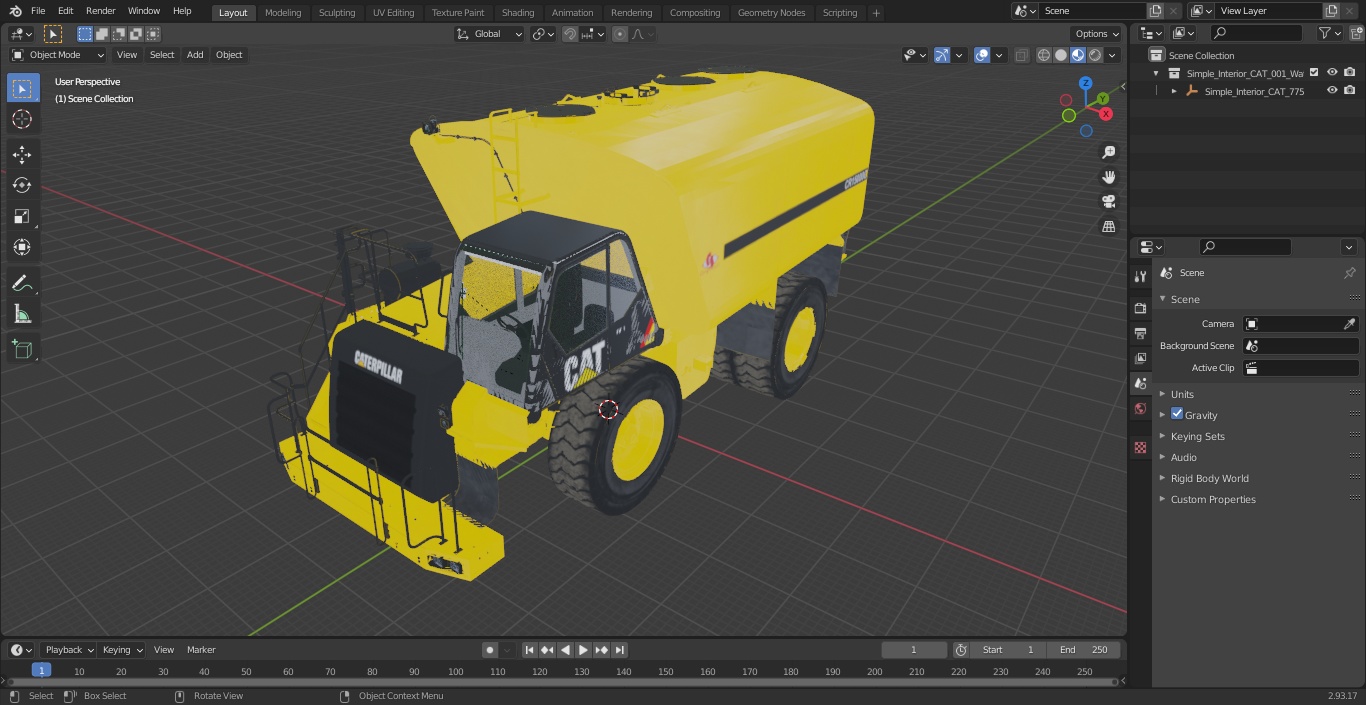Open the Render menu
1366x705 pixels.
point(100,11)
